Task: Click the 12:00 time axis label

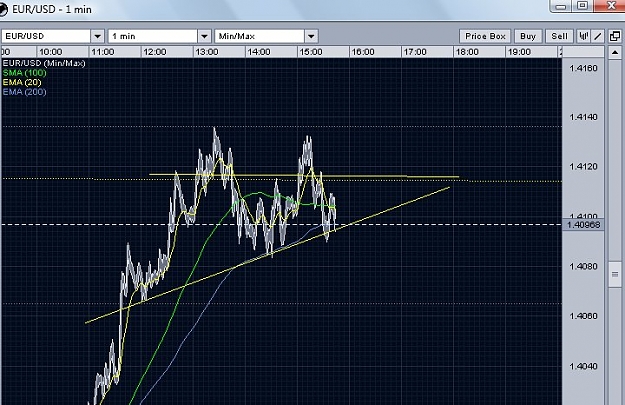Action: pyautogui.click(x=155, y=52)
